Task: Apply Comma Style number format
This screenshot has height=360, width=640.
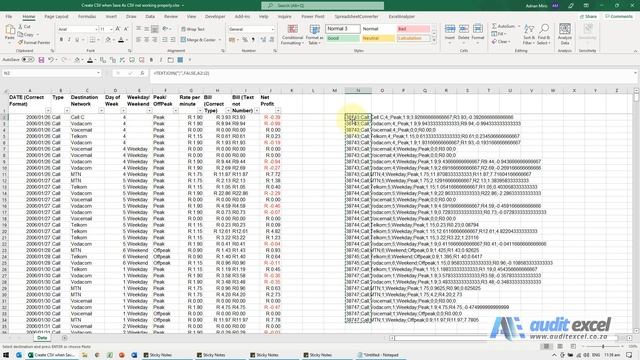Action: click(x=253, y=40)
